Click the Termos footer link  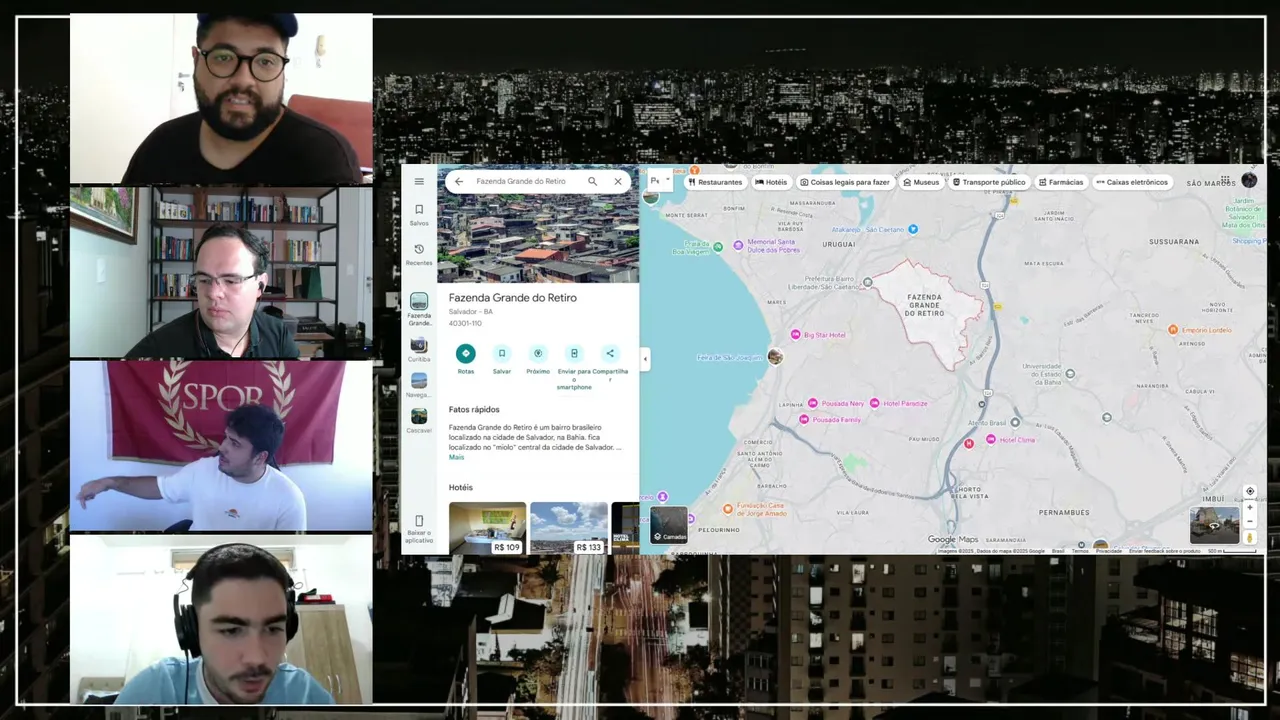1080,551
